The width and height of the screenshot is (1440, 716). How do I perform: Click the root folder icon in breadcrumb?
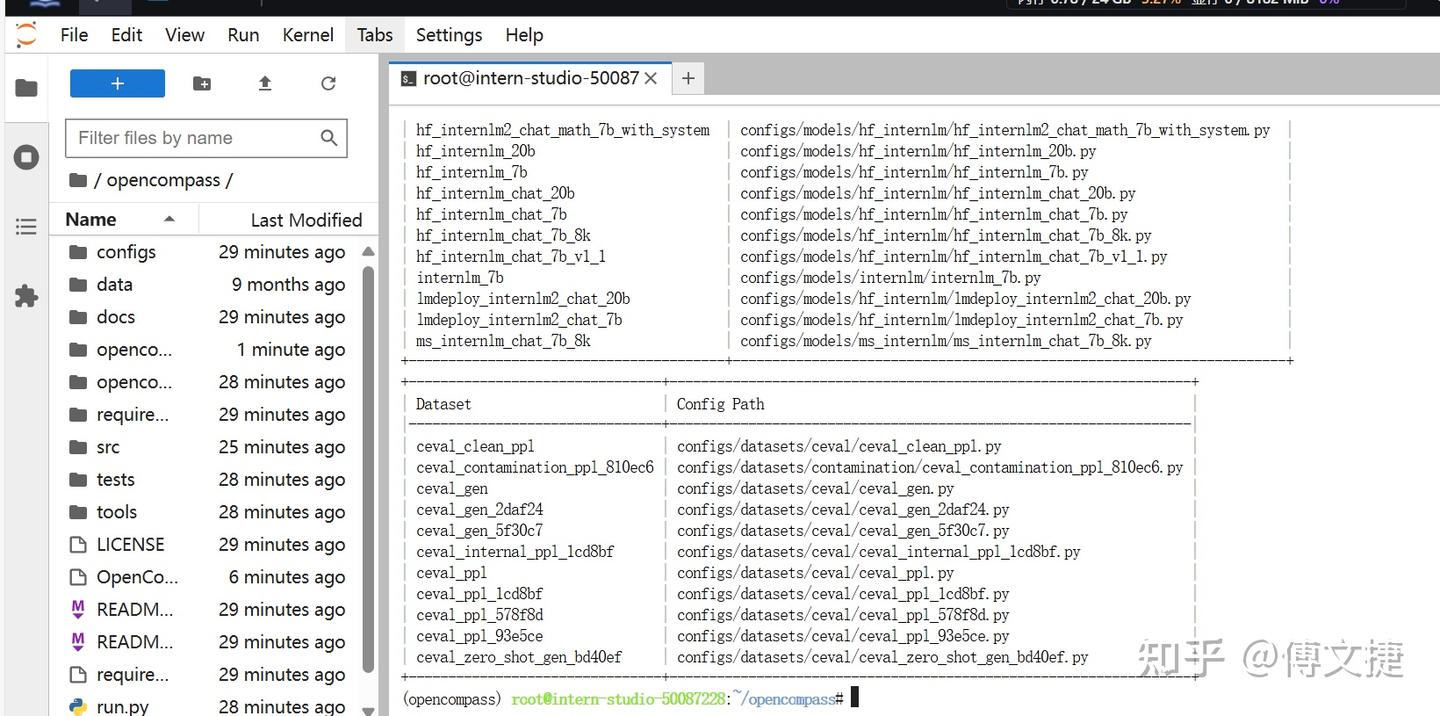pos(78,181)
